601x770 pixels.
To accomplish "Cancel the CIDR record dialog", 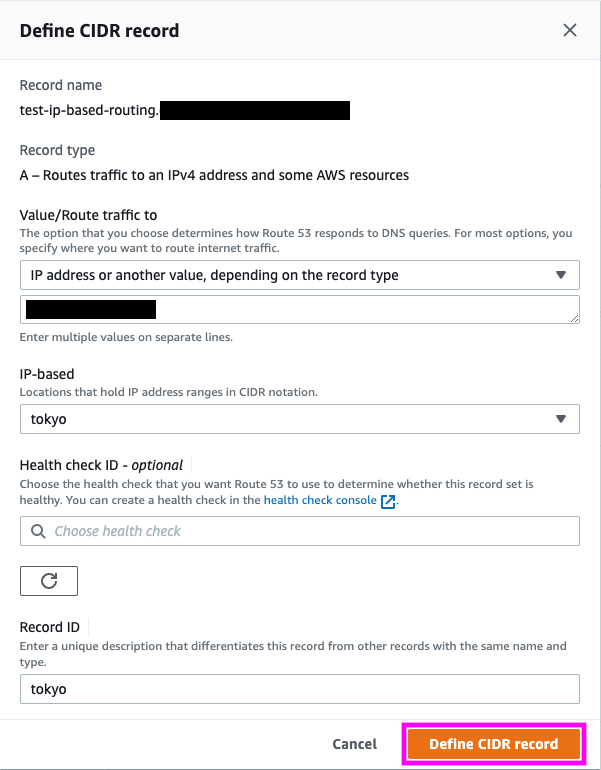I will coord(354,744).
